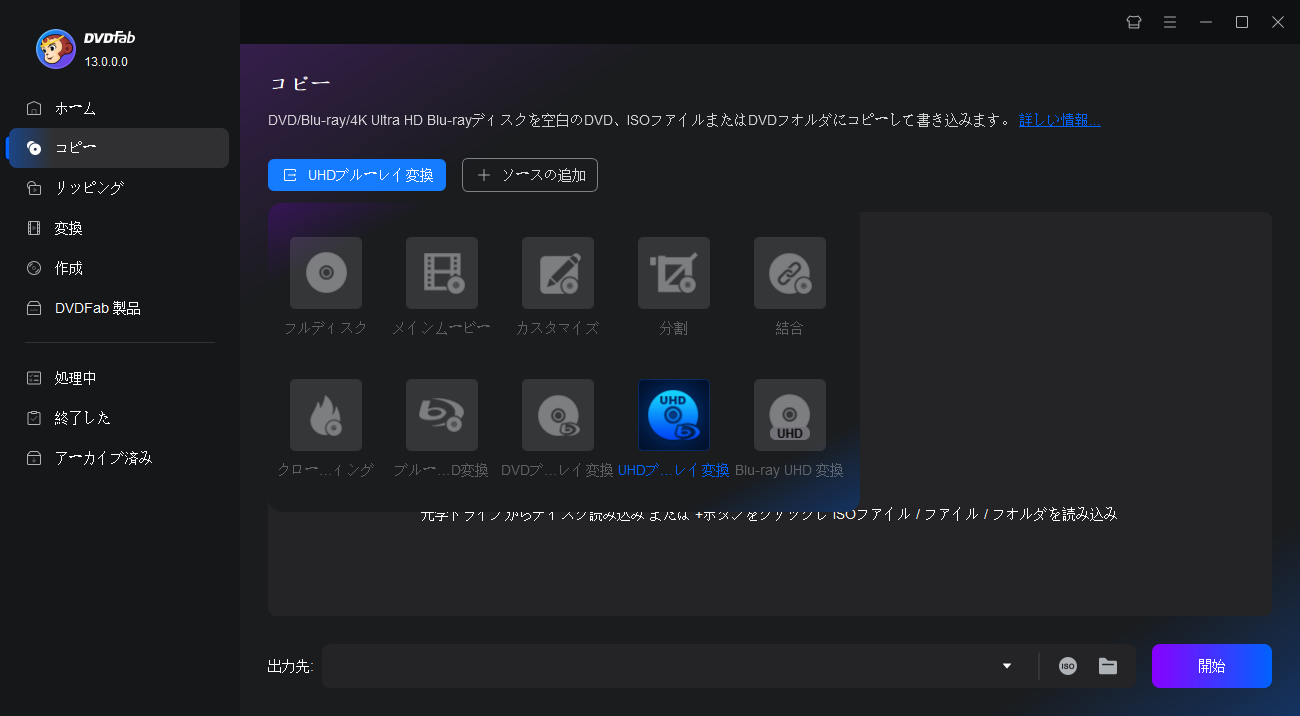This screenshot has width=1300, height=716.
Task: Click the ソースの追加 add source button
Action: coord(530,175)
